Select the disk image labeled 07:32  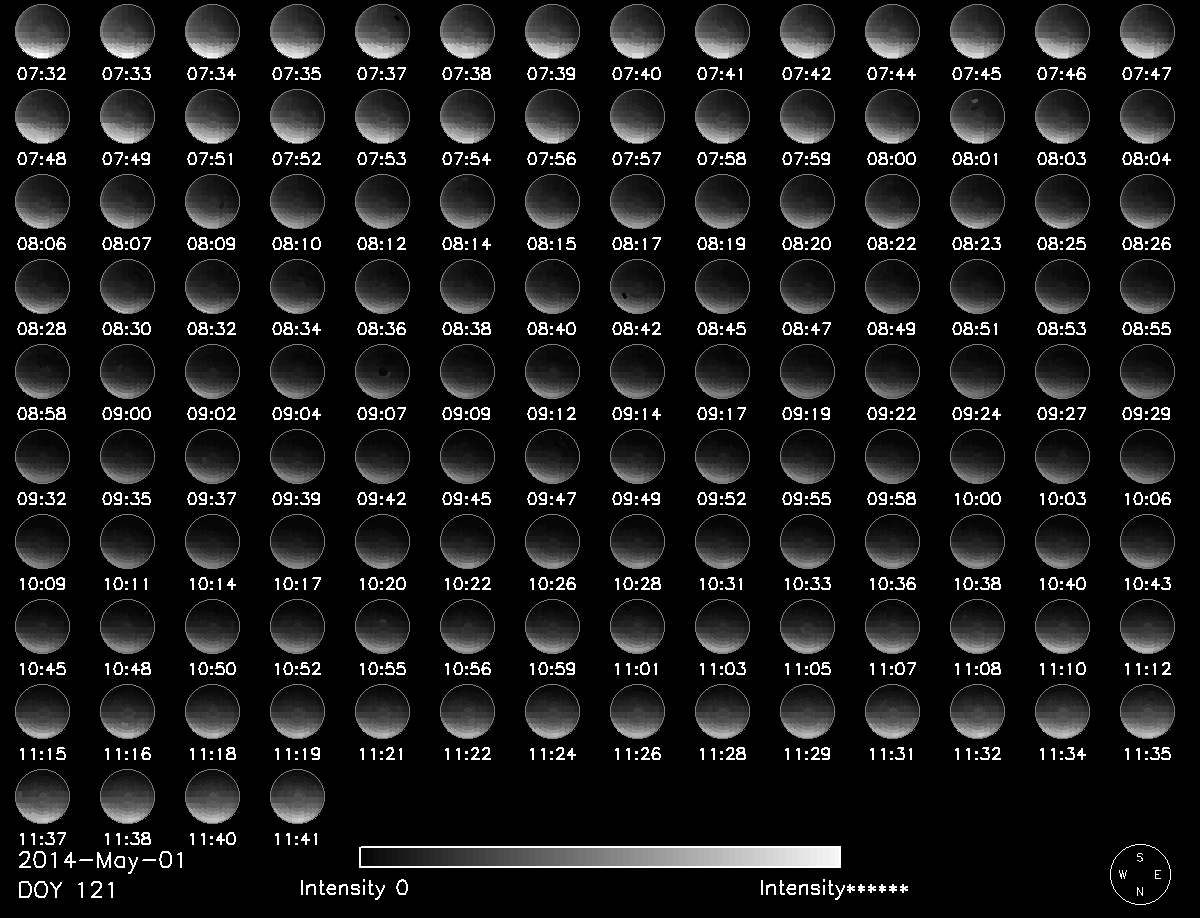42,32
